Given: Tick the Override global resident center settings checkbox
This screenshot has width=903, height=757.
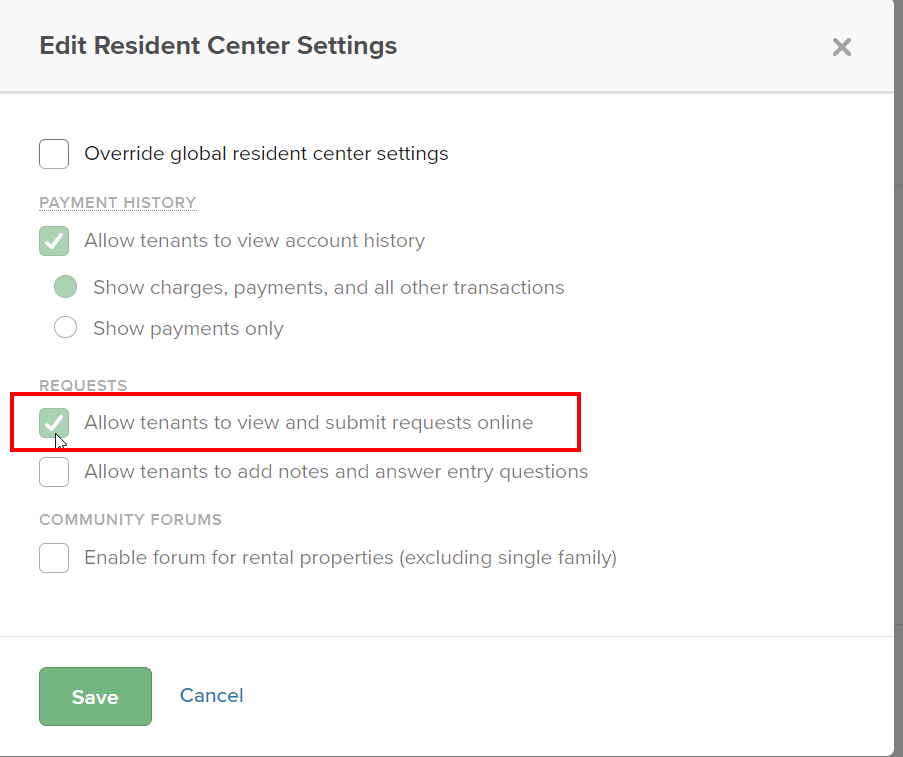Looking at the screenshot, I should click(x=54, y=154).
